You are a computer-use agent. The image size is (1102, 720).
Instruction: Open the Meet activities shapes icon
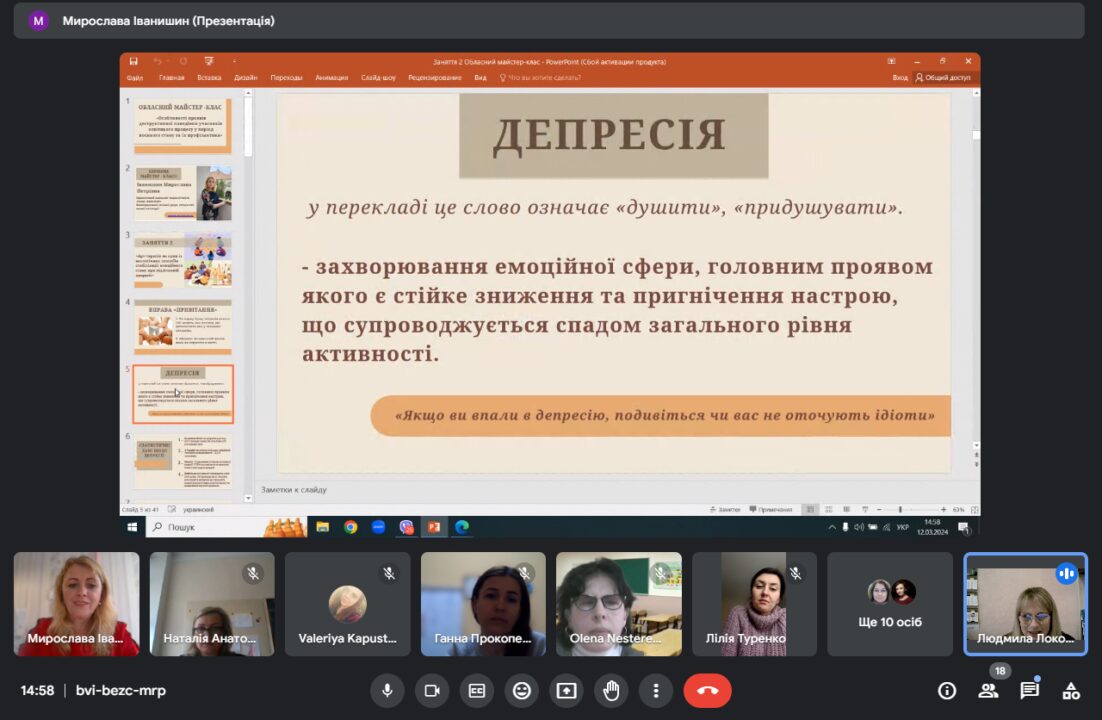pos(1071,691)
